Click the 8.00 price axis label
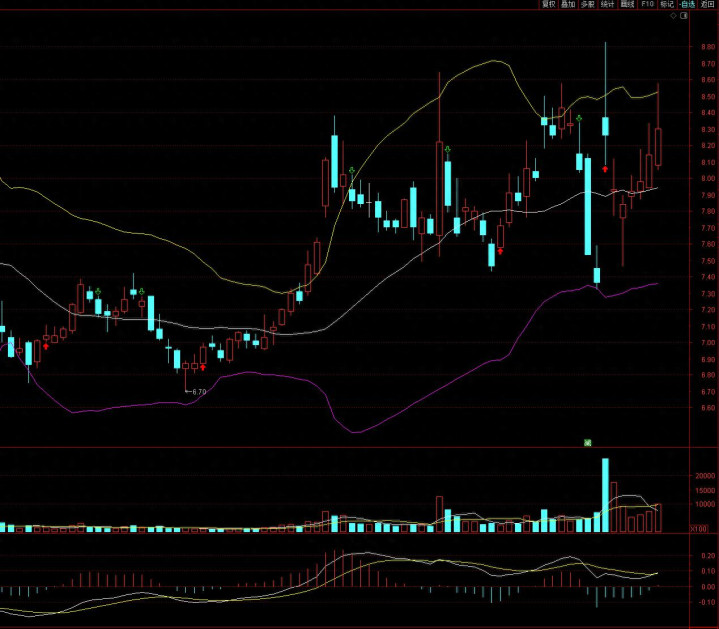The width and height of the screenshot is (719, 629). 708,179
